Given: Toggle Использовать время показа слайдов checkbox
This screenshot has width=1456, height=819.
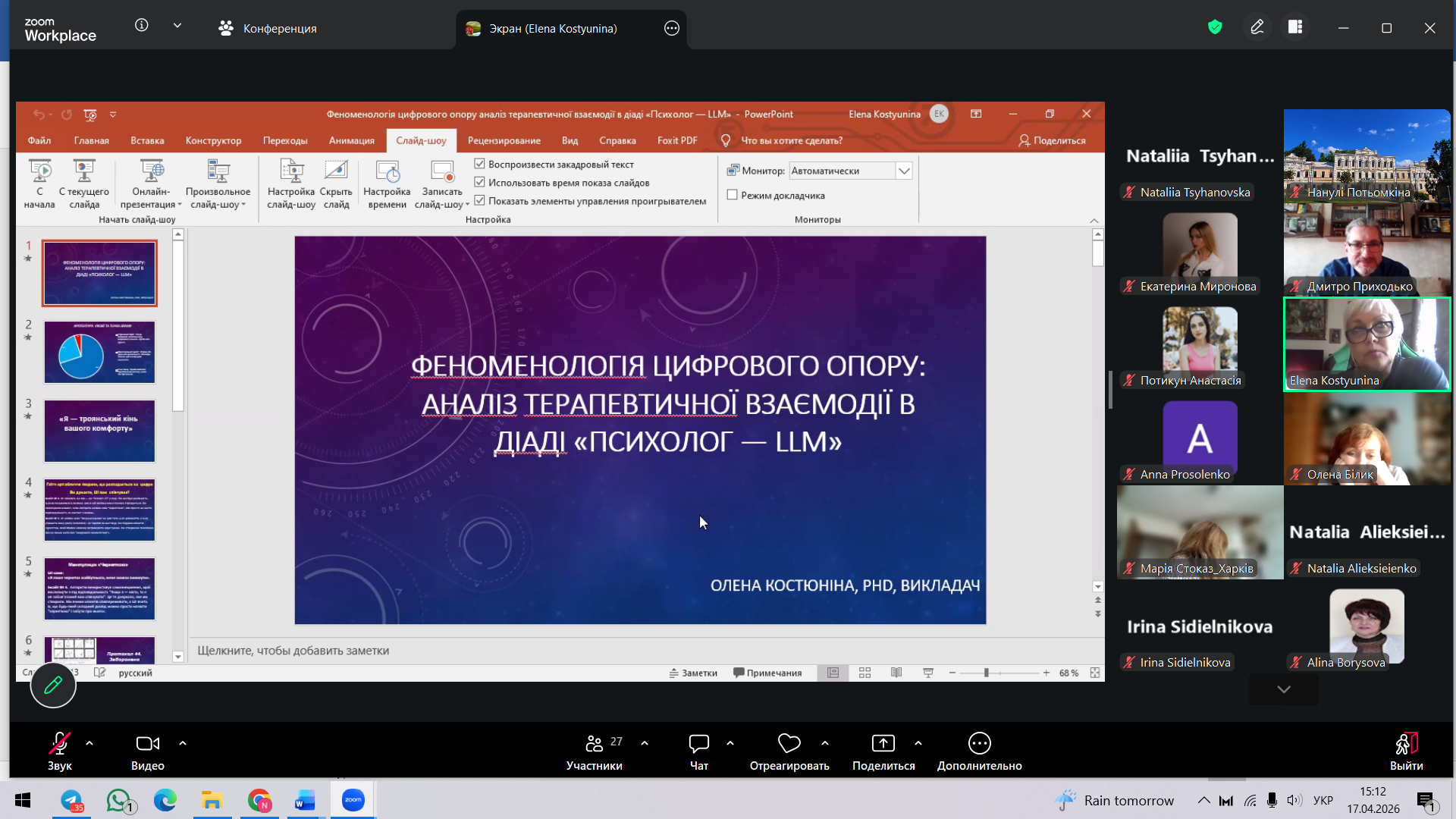Looking at the screenshot, I should 479,182.
